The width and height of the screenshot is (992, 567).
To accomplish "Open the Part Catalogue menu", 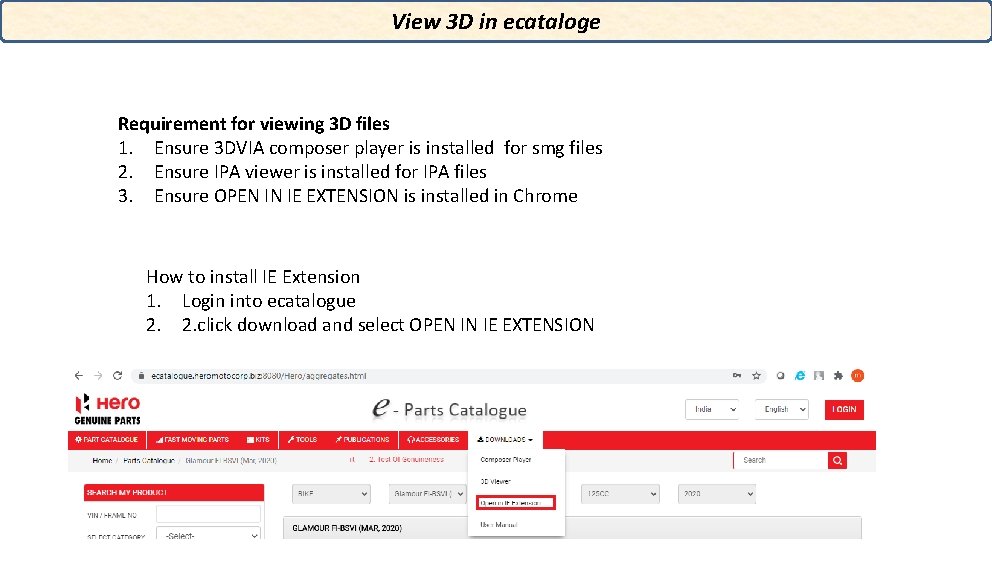I will [x=106, y=439].
